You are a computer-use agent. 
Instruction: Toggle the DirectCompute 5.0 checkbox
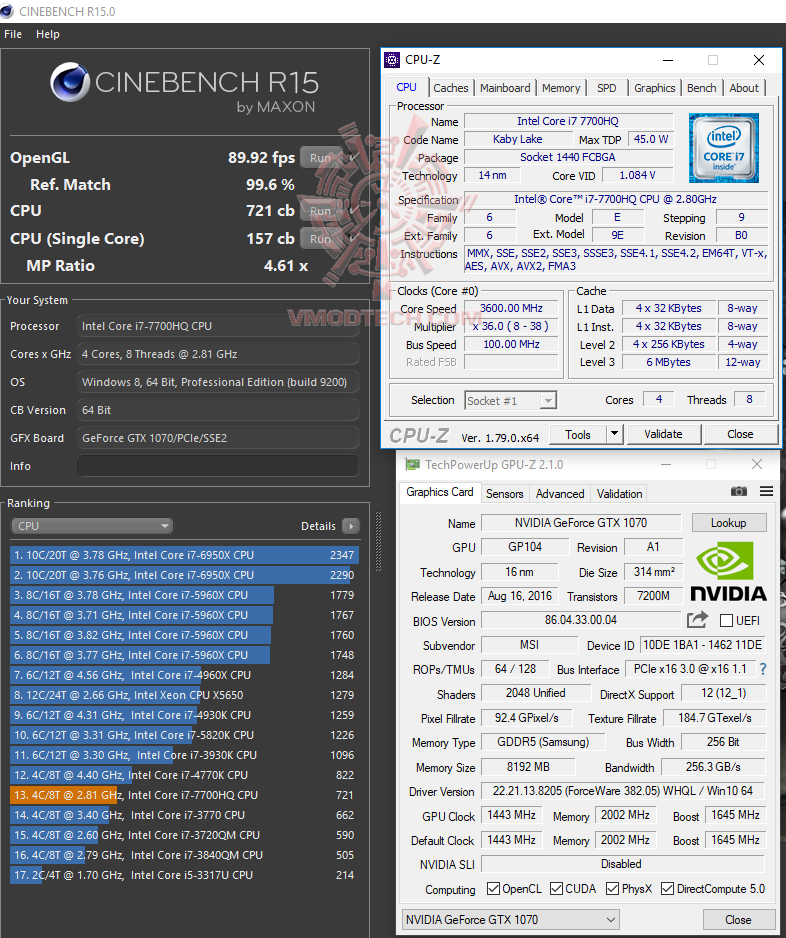point(668,888)
